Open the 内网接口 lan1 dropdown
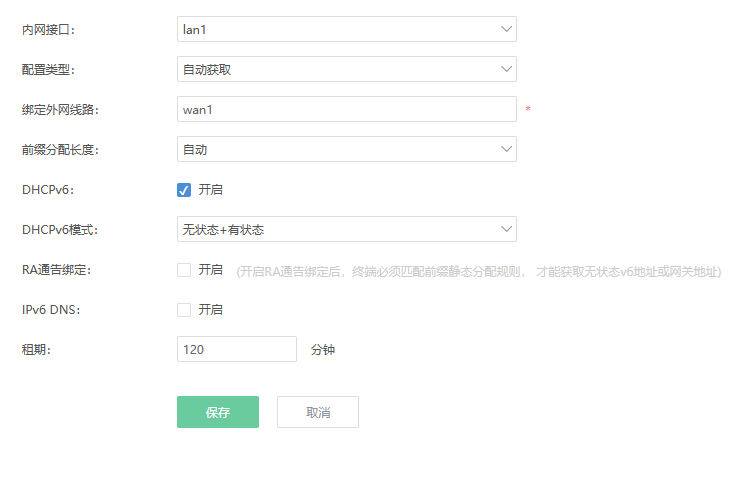This screenshot has width=734, height=494. point(346,29)
